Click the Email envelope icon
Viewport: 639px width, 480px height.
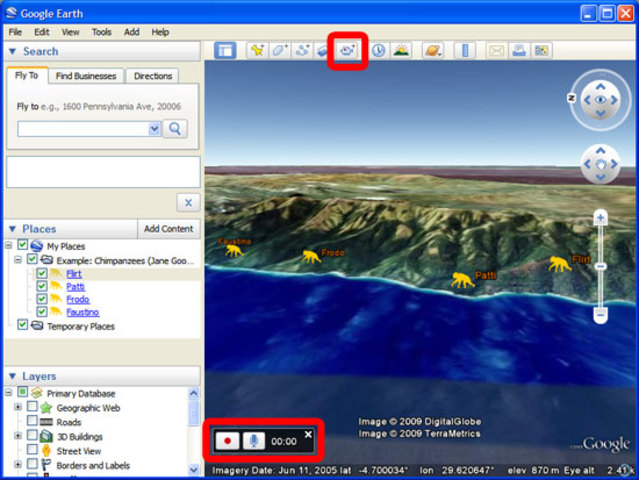(x=496, y=51)
